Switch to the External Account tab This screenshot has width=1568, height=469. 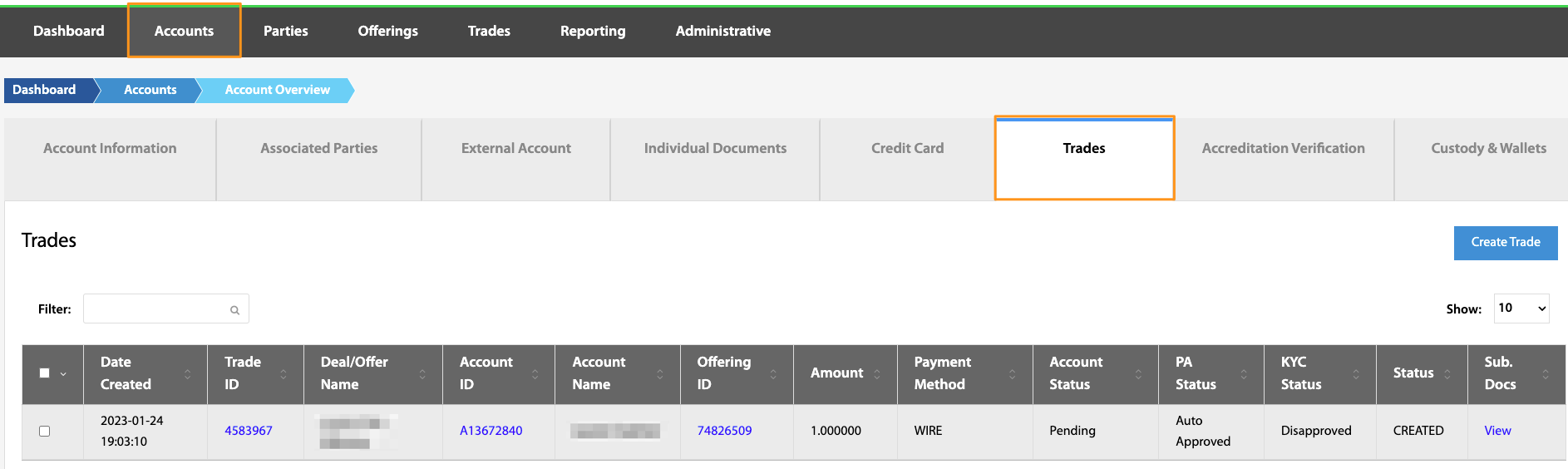[x=516, y=160]
